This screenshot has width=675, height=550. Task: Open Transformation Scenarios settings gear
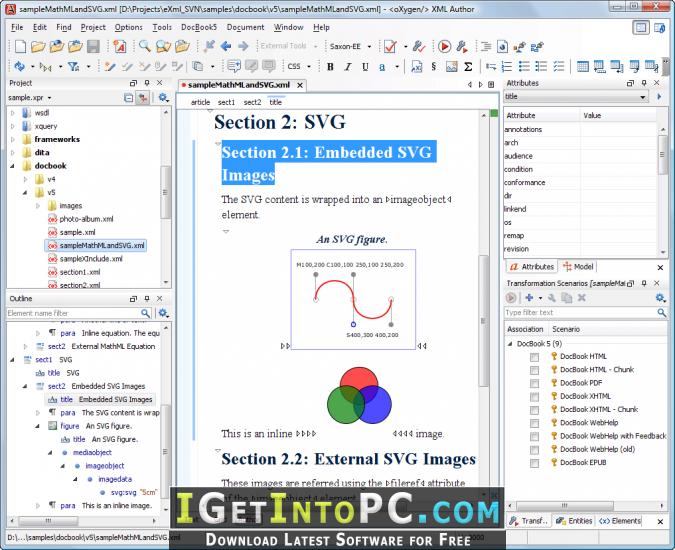[x=660, y=297]
